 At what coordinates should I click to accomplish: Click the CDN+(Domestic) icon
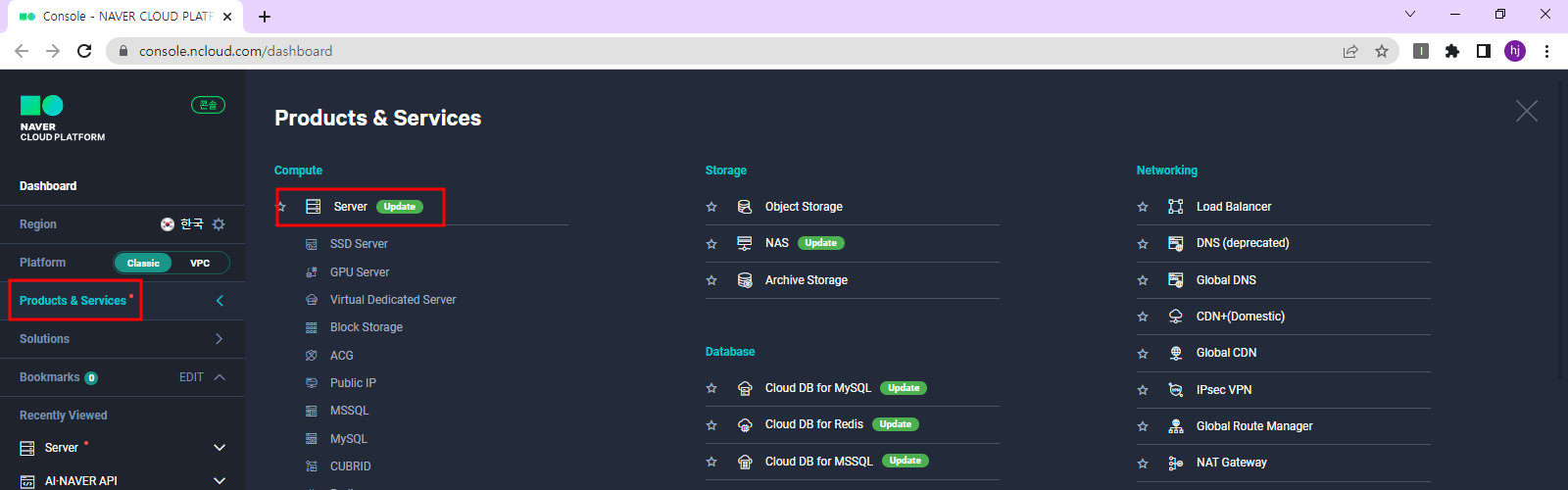(1176, 317)
